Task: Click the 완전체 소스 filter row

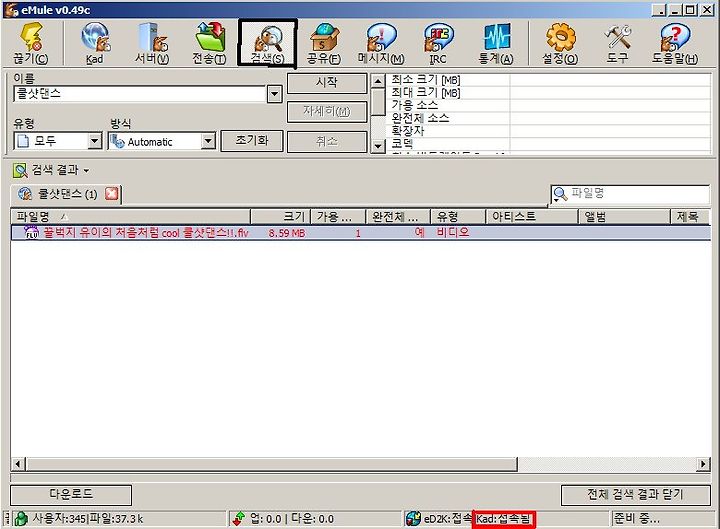Action: point(548,118)
